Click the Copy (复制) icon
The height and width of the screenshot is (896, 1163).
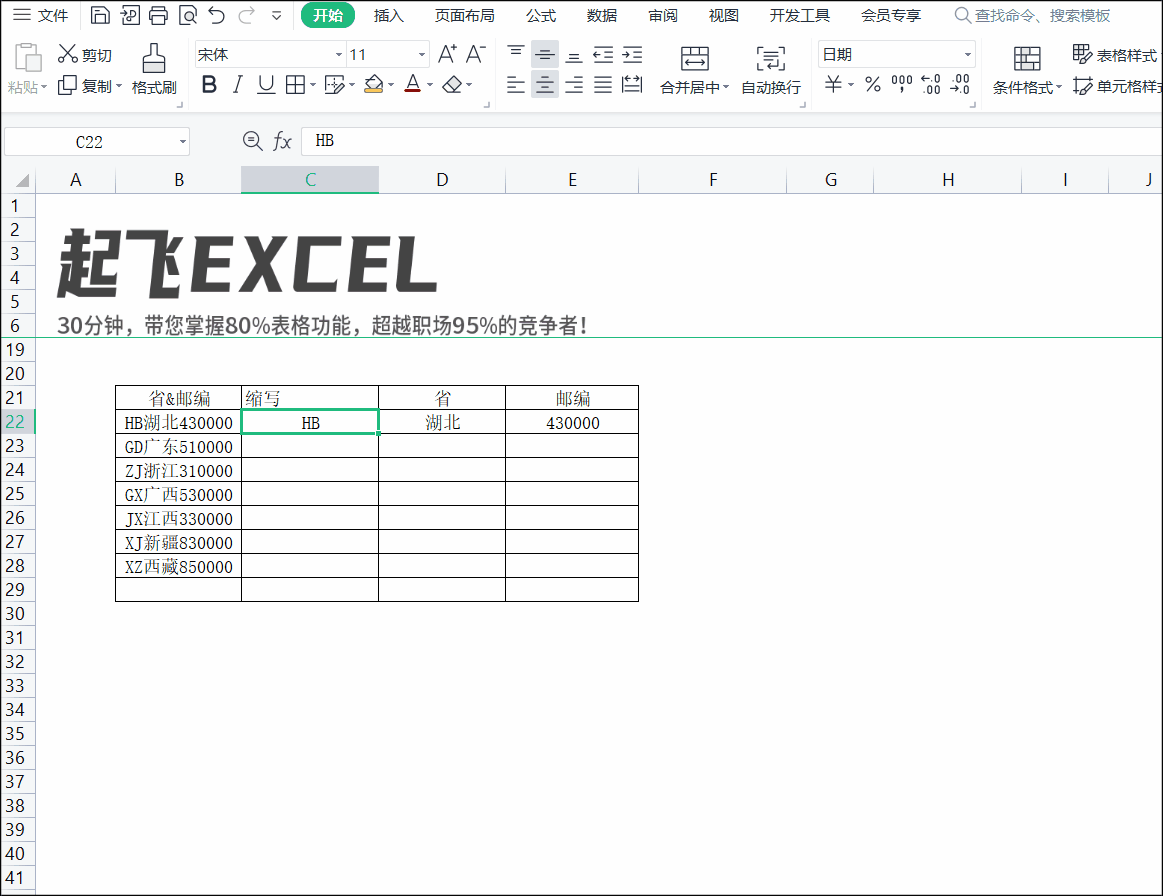click(67, 86)
